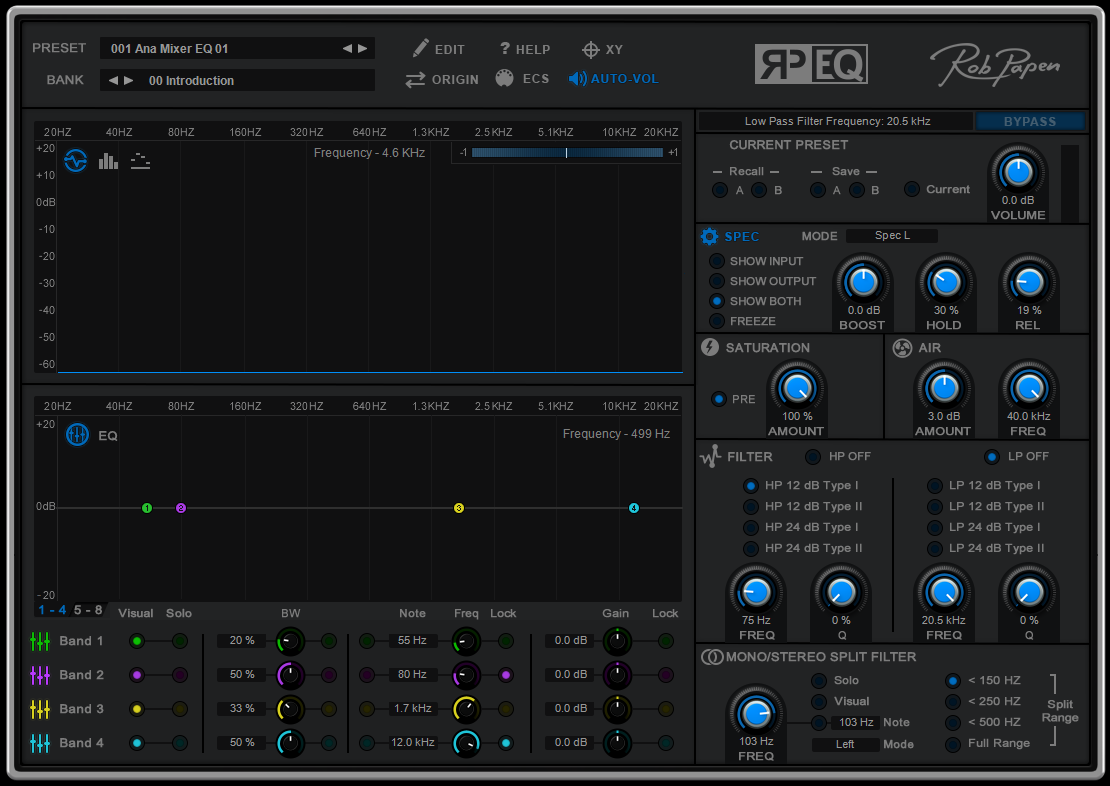The width and height of the screenshot is (1110, 786).
Task: Click the green Band 1 sliders icon
Action: [x=40, y=642]
